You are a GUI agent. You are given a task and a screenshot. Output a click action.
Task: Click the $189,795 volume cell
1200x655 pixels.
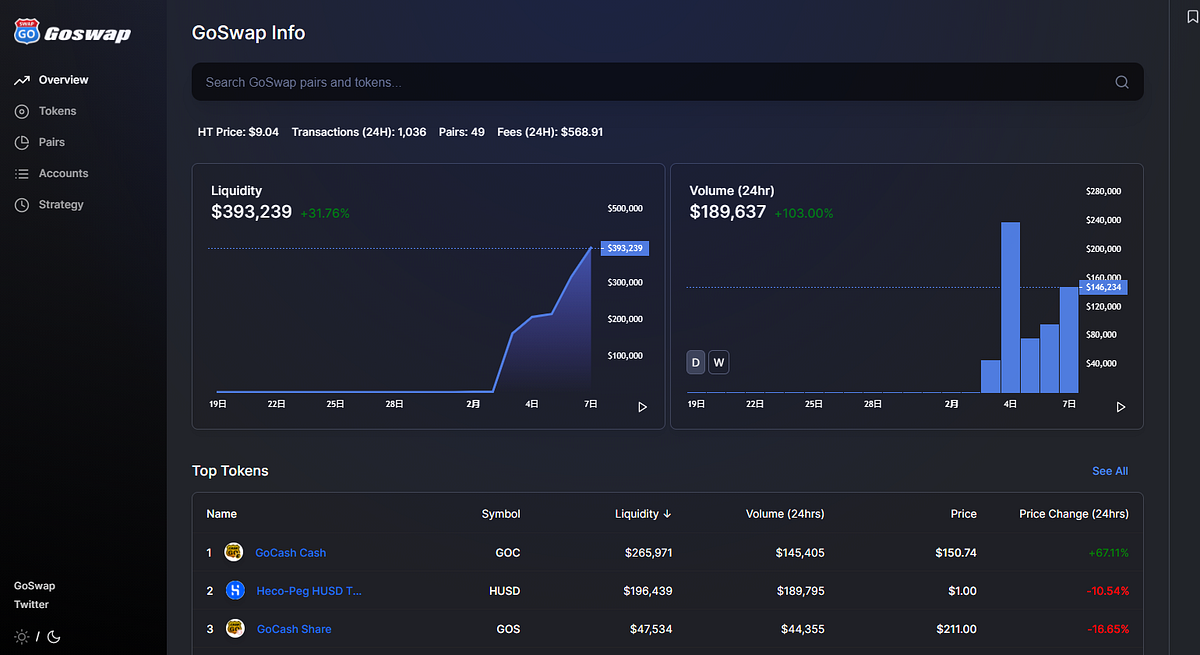point(801,591)
